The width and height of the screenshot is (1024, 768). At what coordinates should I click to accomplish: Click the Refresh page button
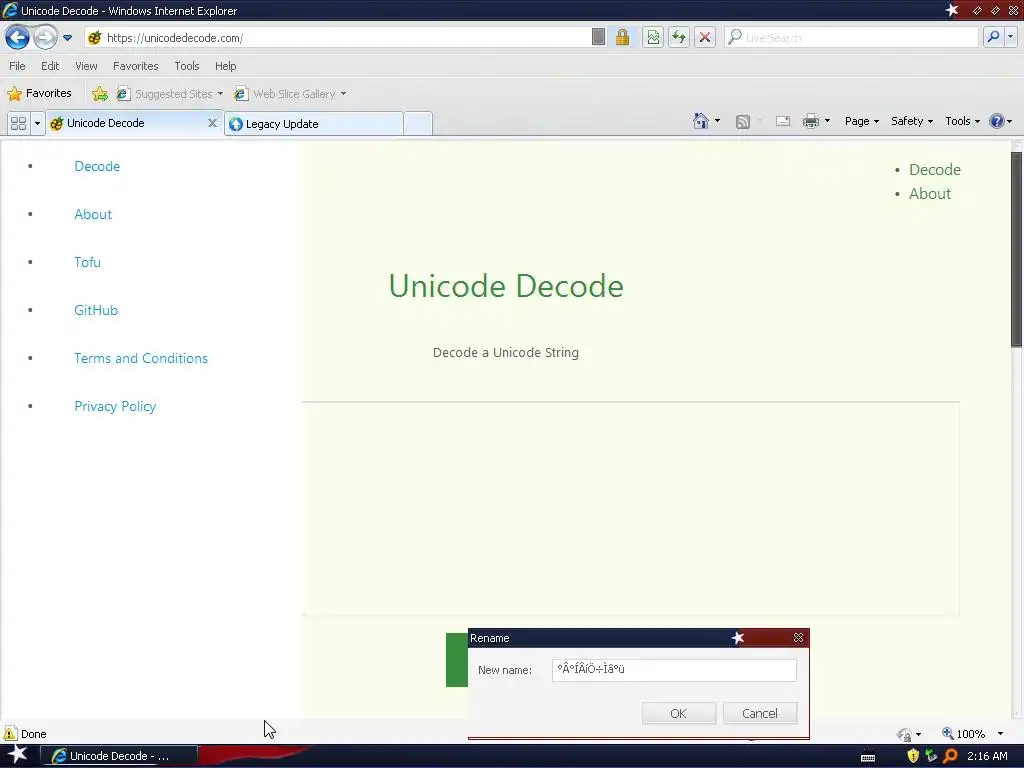[679, 37]
